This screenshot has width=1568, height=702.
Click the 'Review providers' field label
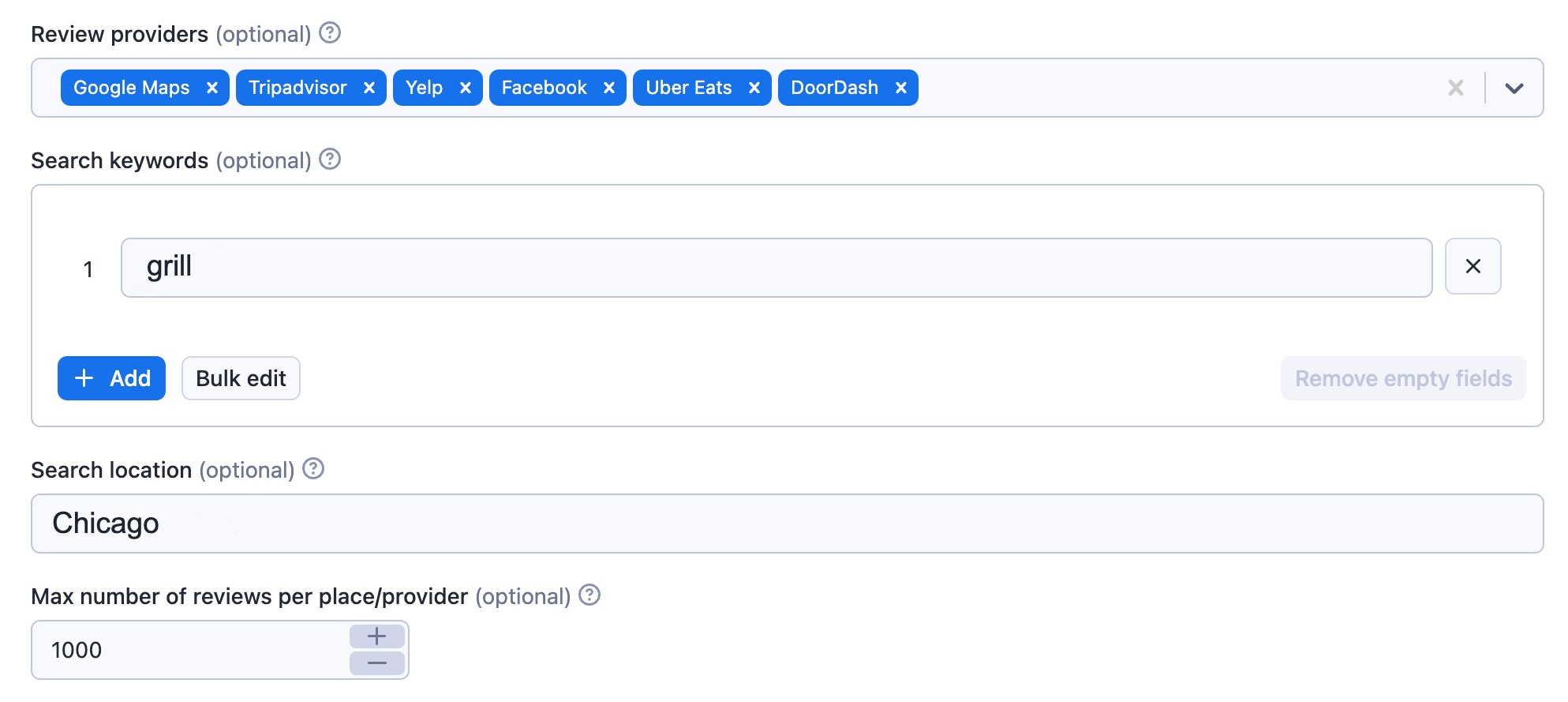click(x=119, y=34)
